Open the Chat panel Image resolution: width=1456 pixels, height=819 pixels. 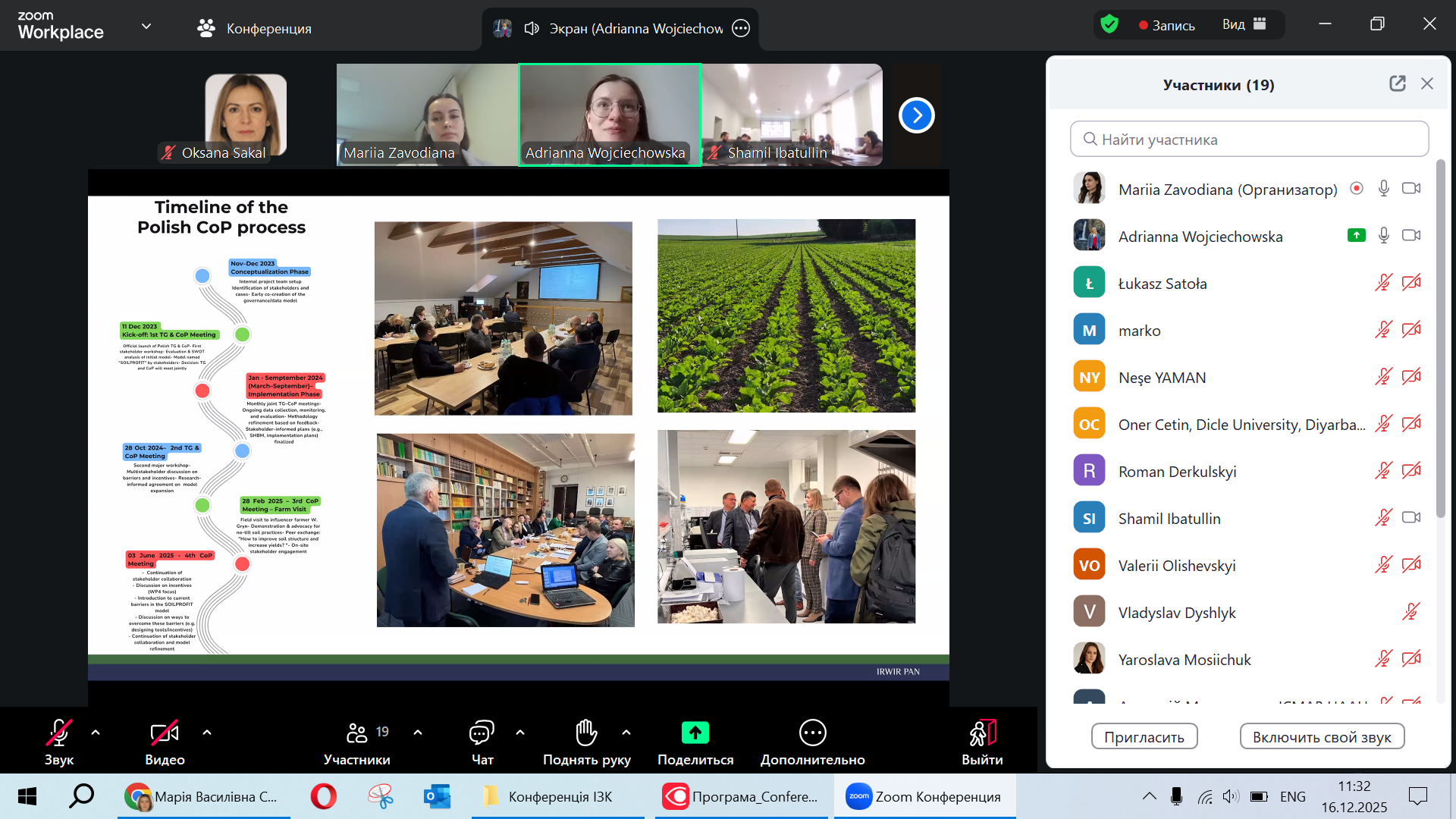click(482, 733)
